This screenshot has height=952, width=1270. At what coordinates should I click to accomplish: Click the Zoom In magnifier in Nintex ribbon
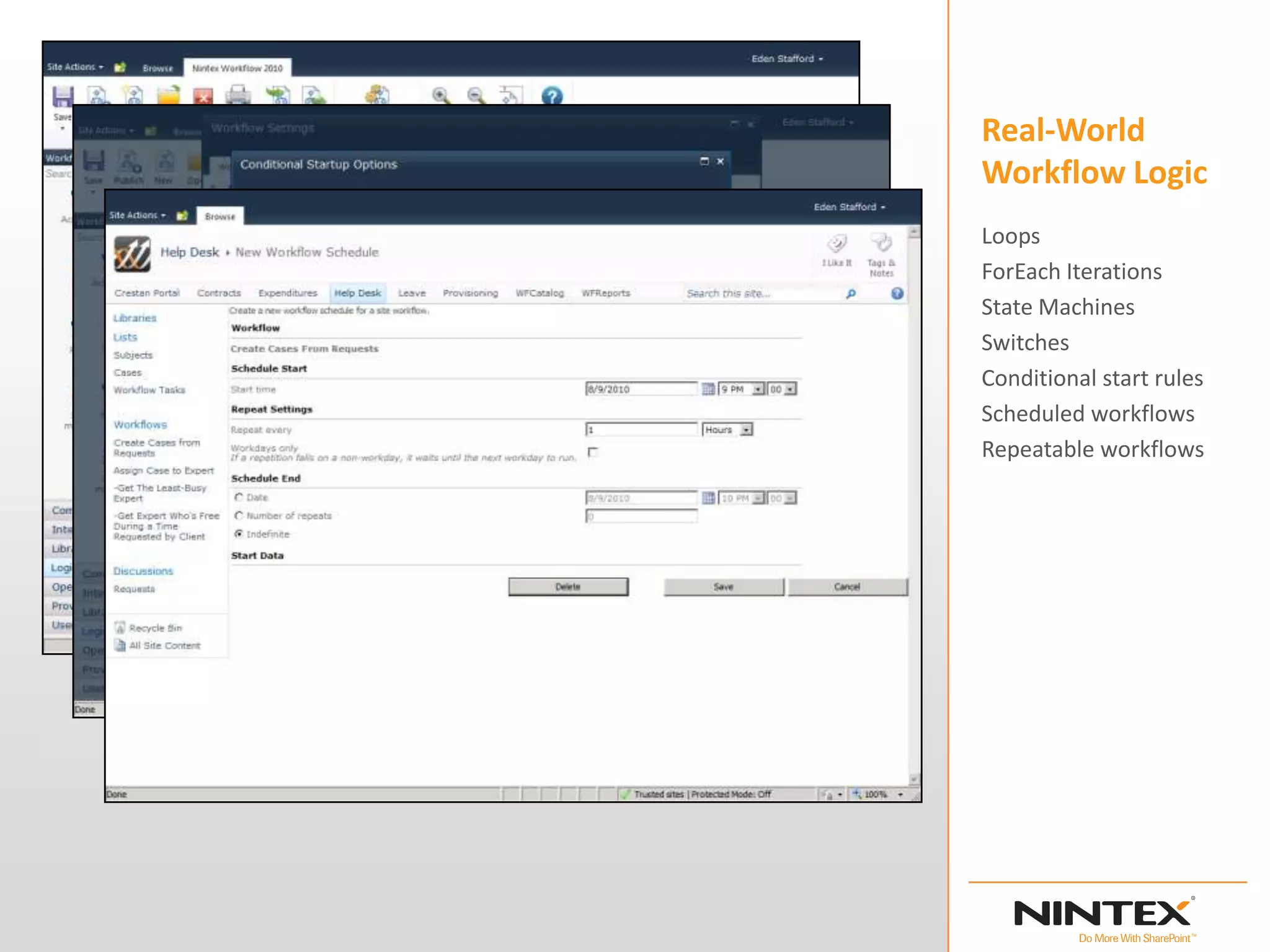click(440, 95)
